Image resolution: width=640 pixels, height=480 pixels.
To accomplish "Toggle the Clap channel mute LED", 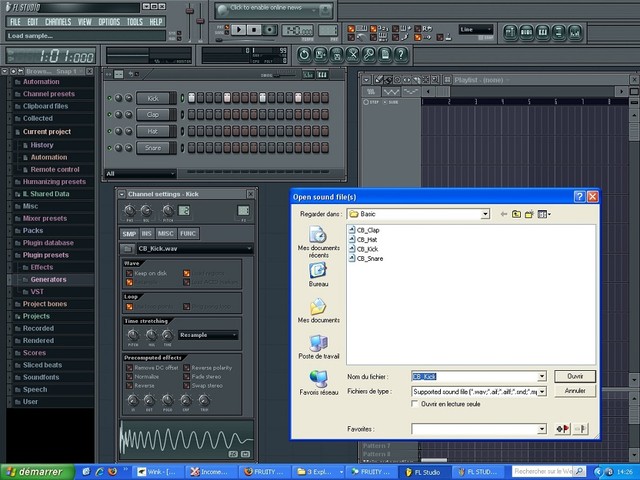I will pyautogui.click(x=109, y=115).
